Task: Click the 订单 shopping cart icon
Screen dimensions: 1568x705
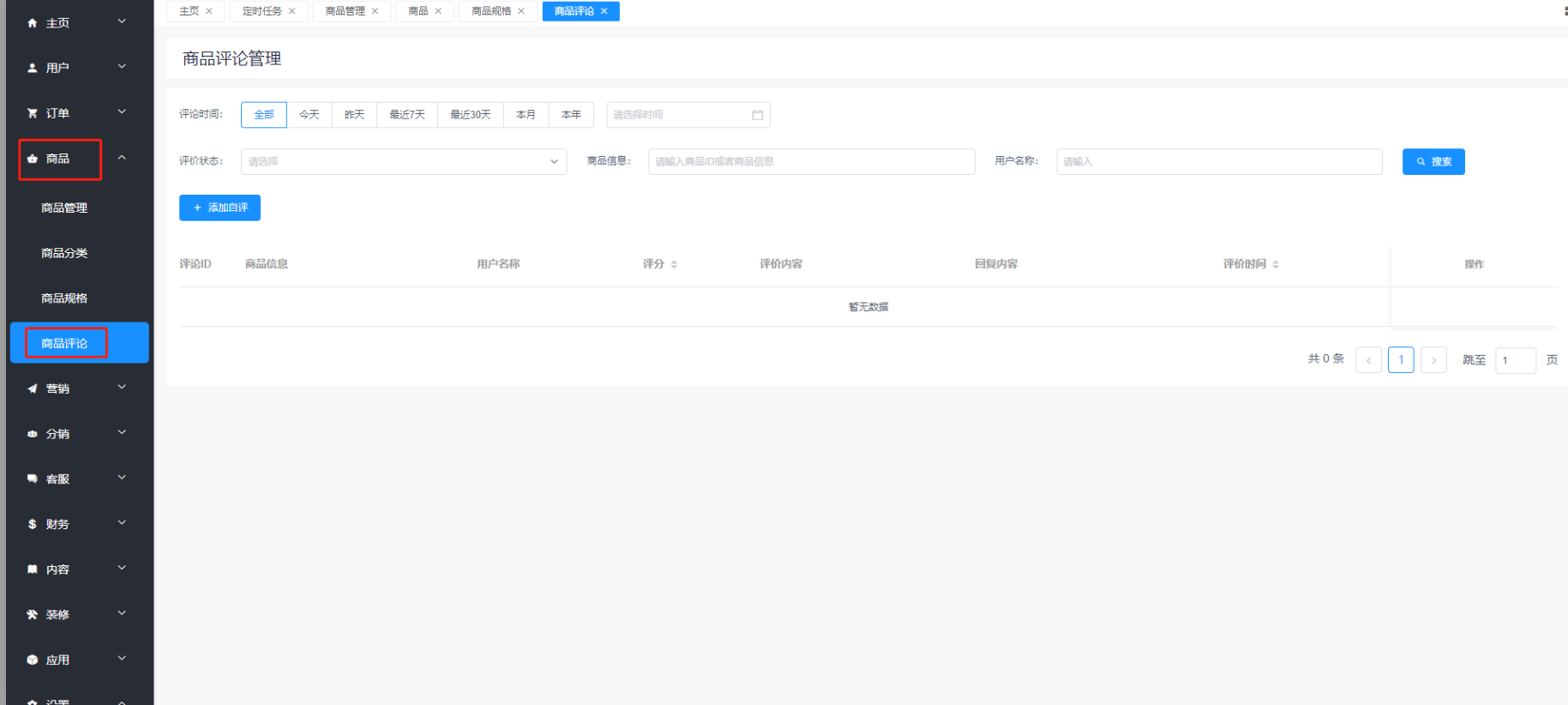Action: pos(33,113)
